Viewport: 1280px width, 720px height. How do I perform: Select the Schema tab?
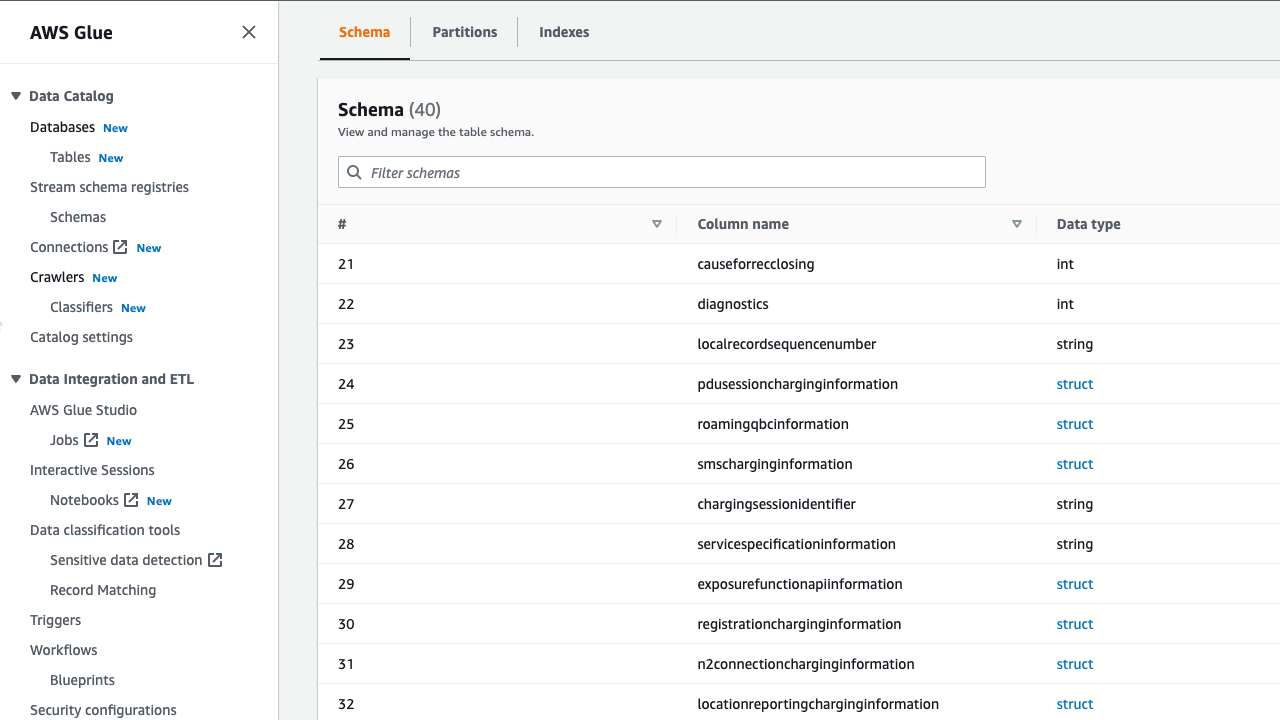coord(364,32)
